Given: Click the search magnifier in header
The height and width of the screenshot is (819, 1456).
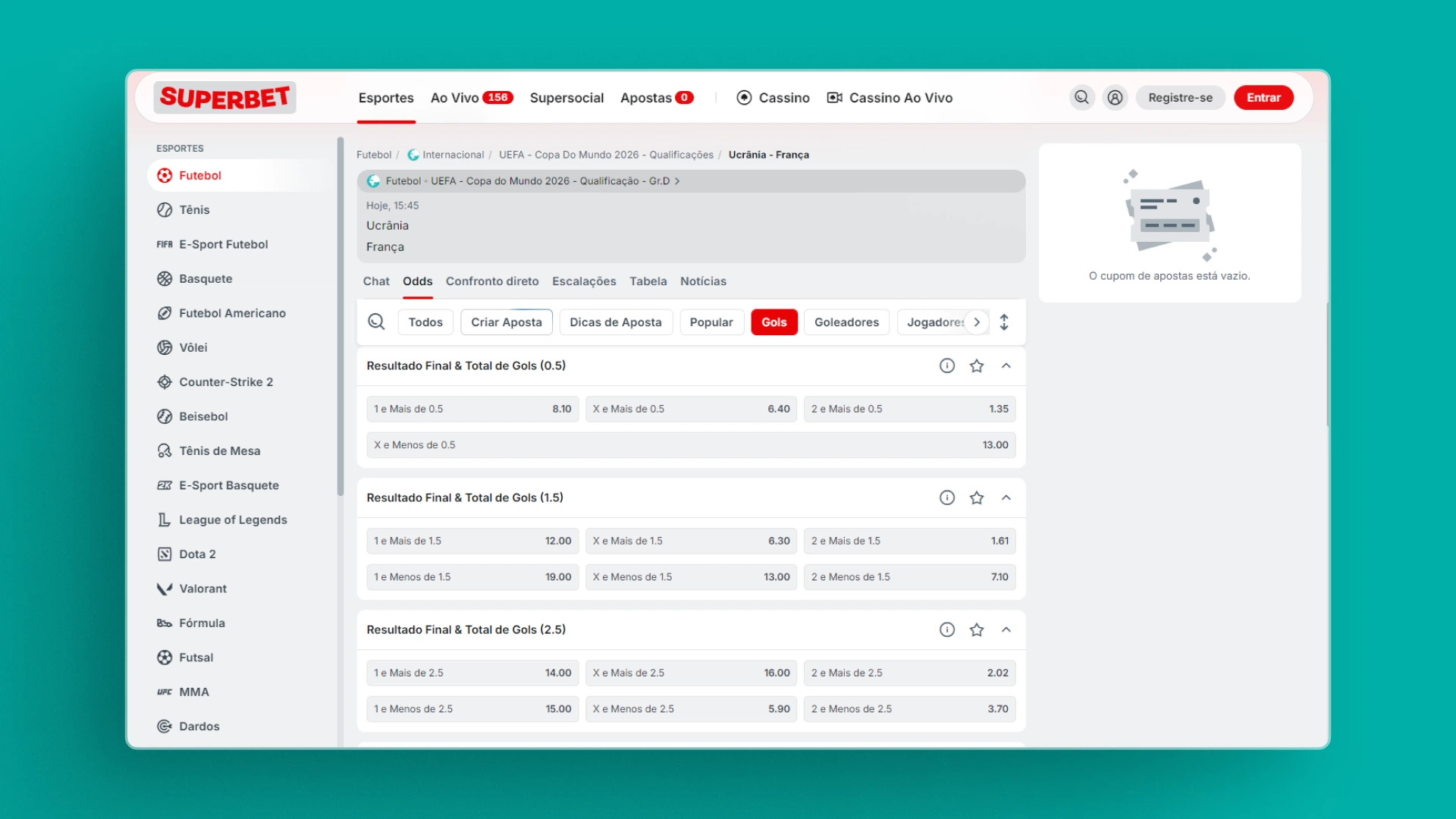Looking at the screenshot, I should [1081, 97].
